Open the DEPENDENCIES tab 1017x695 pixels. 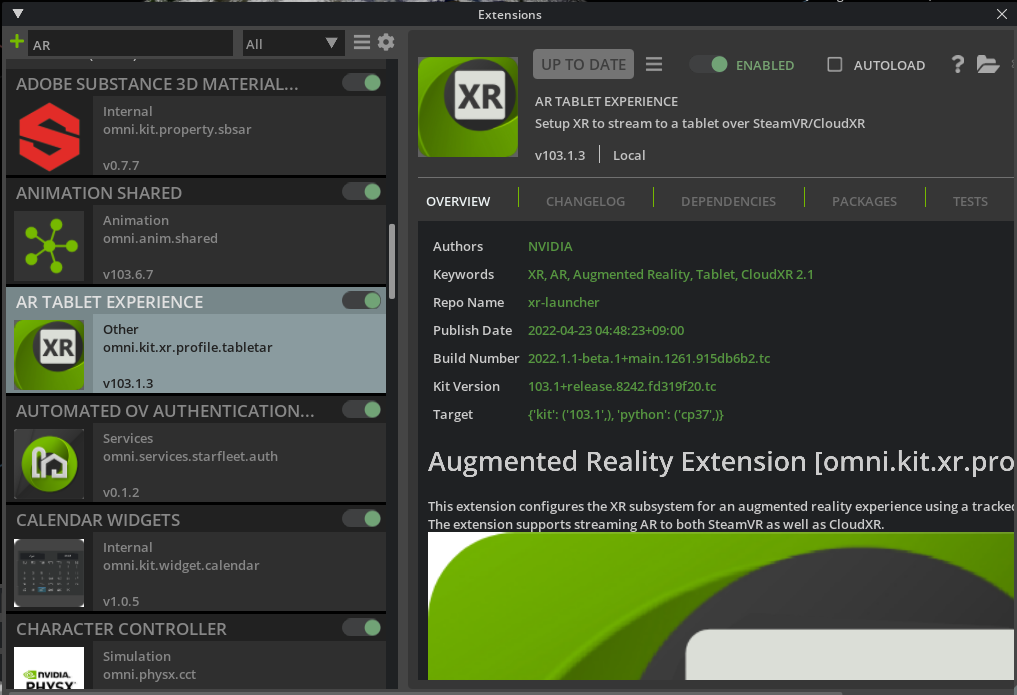point(728,201)
